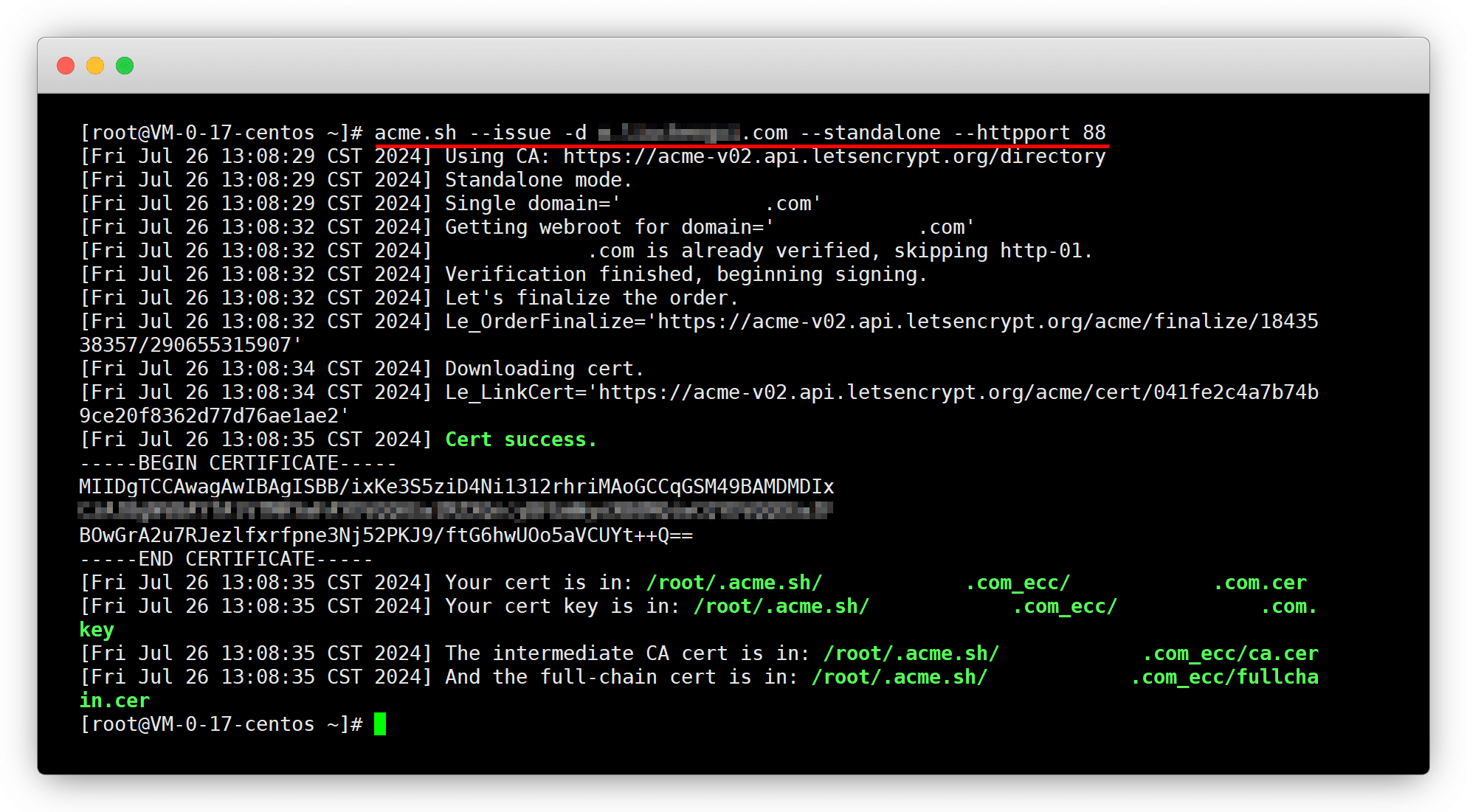Click the END CERTIFICATE line
This screenshot has width=1467, height=812.
[226, 559]
